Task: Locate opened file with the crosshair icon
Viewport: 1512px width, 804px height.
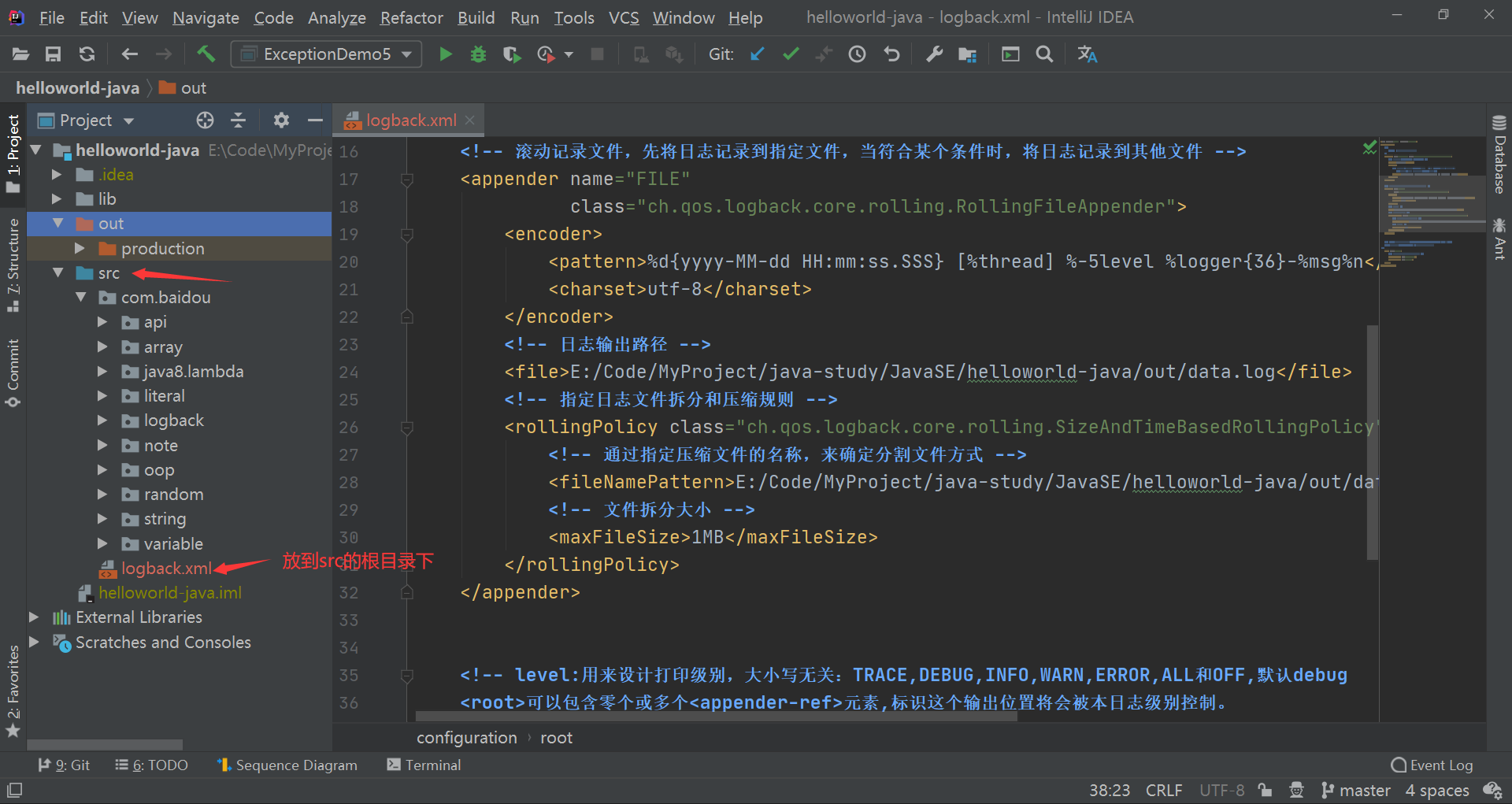Action: pos(205,120)
